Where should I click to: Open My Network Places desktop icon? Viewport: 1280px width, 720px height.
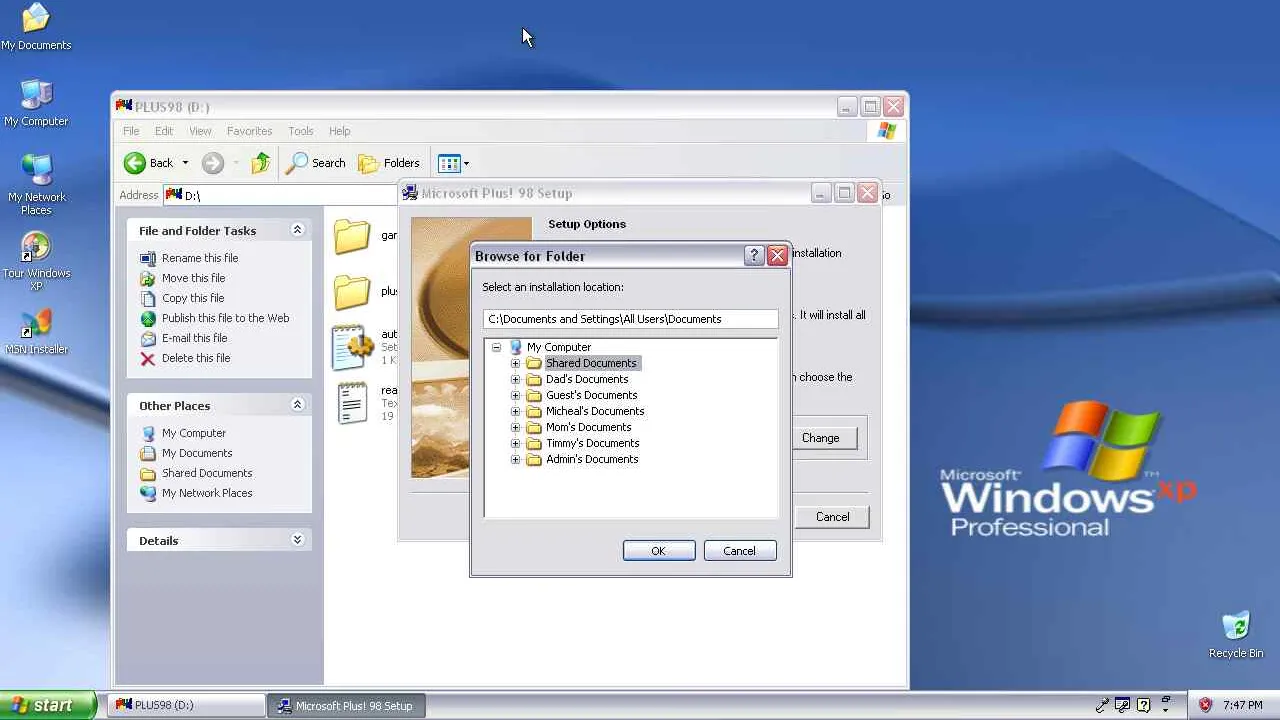click(x=36, y=185)
